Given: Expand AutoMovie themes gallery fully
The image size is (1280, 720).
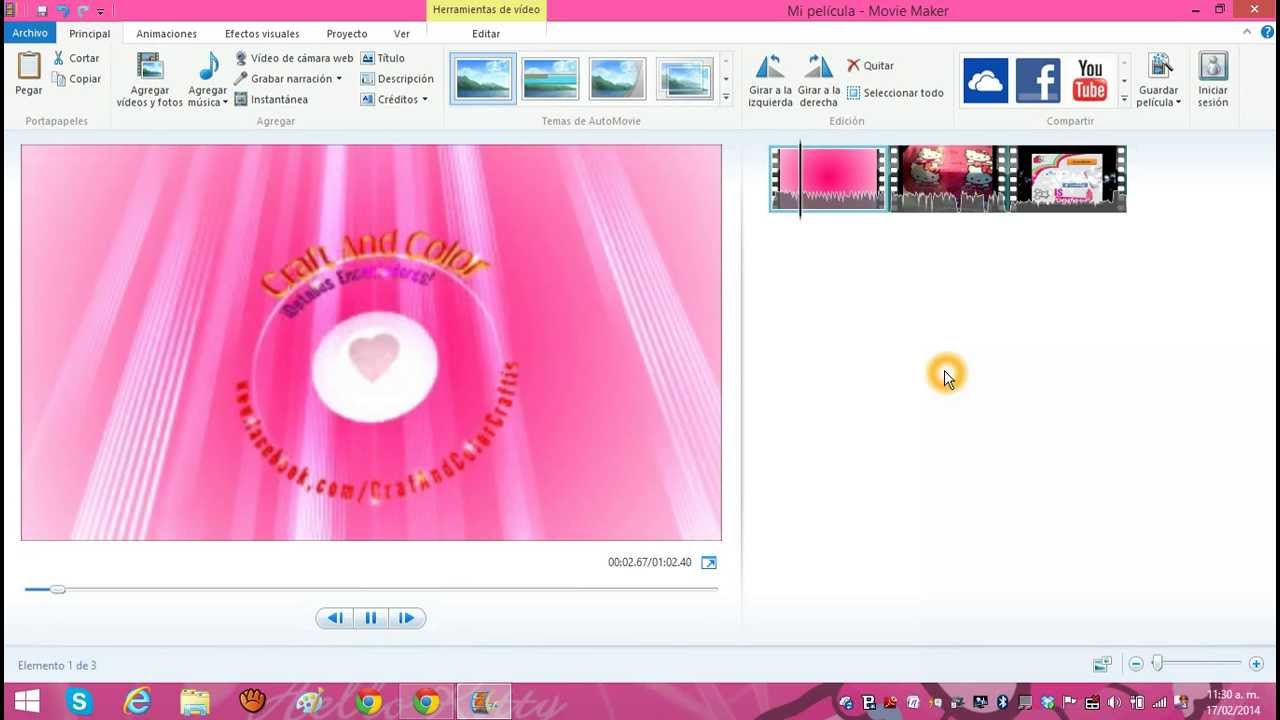Looking at the screenshot, I should (726, 97).
